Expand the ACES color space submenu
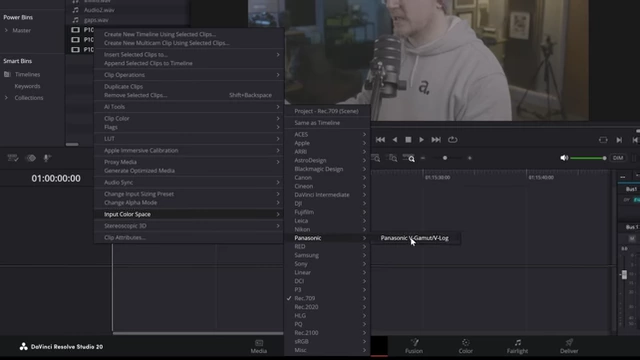 pyautogui.click(x=328, y=134)
